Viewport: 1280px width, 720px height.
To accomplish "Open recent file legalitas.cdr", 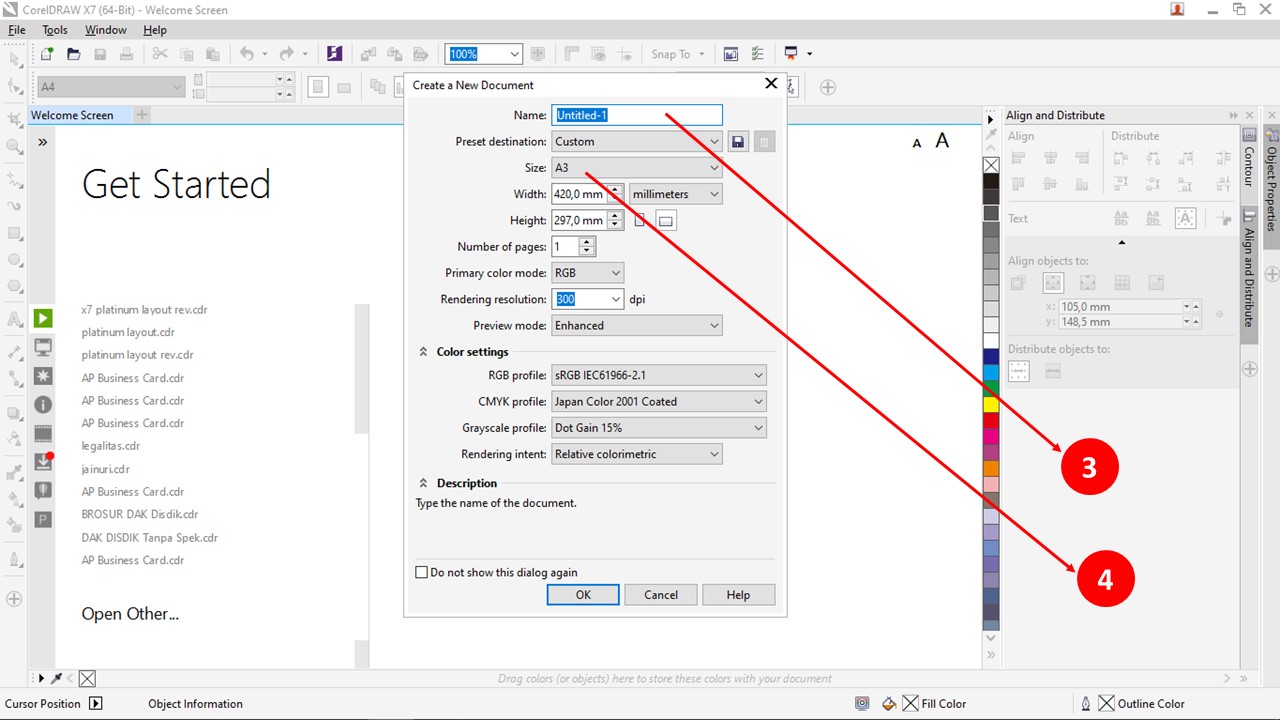I will (110, 446).
